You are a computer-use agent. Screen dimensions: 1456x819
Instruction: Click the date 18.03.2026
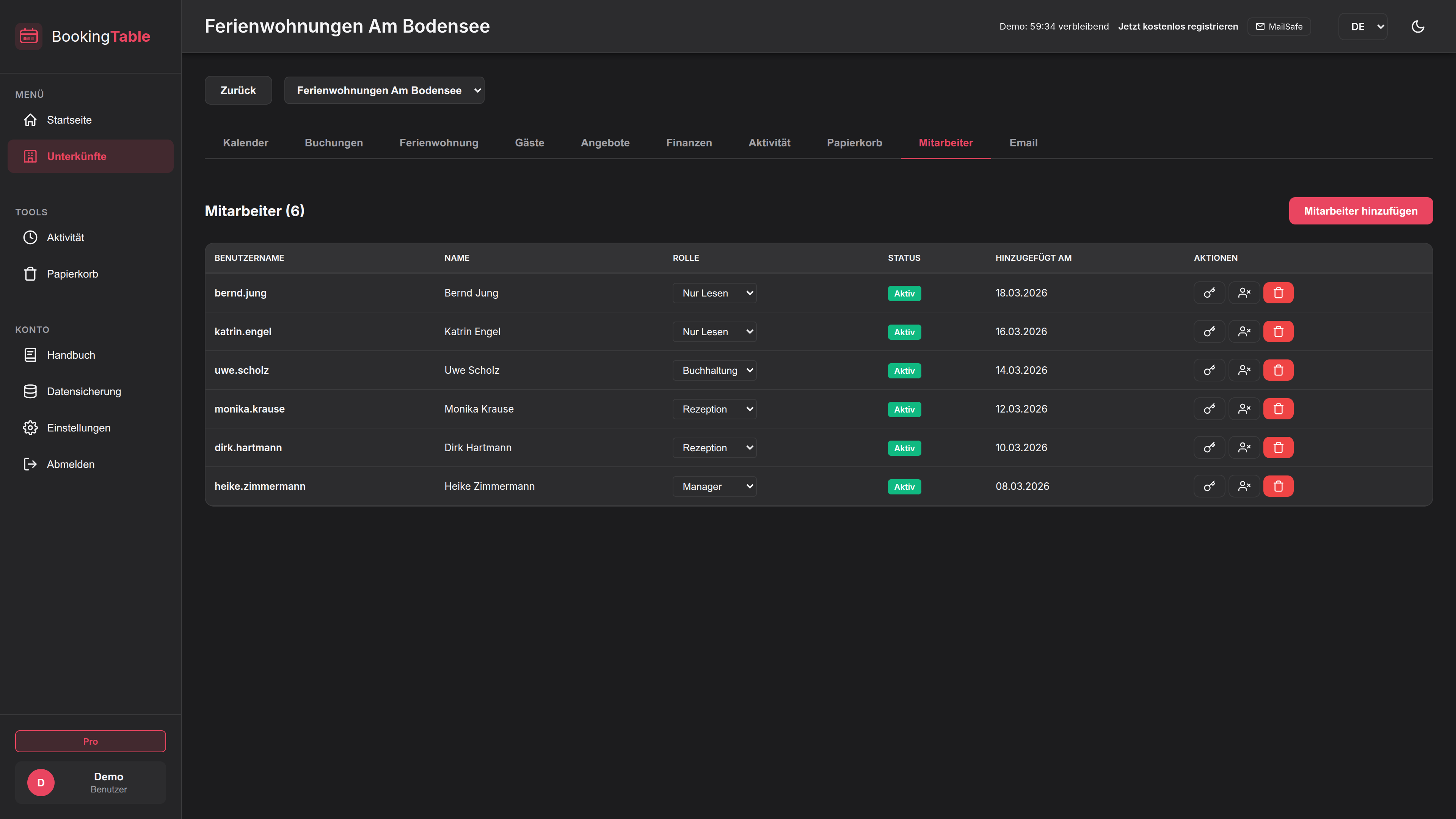(1021, 293)
